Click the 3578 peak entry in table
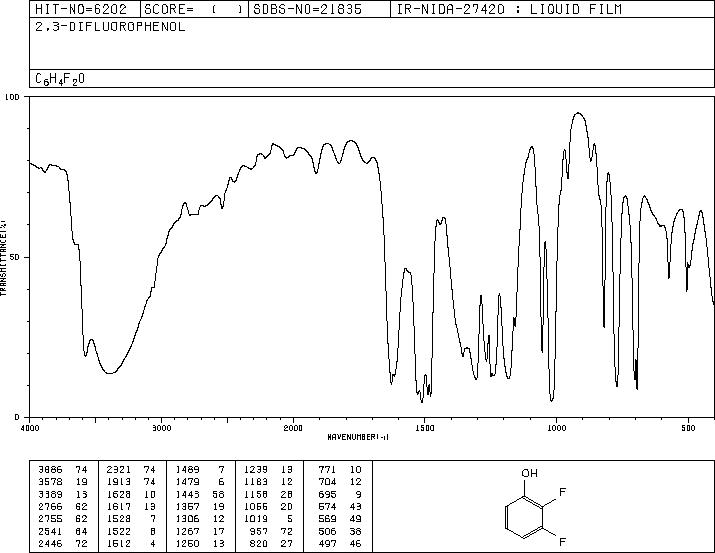This screenshot has width=715, height=553. (63, 482)
